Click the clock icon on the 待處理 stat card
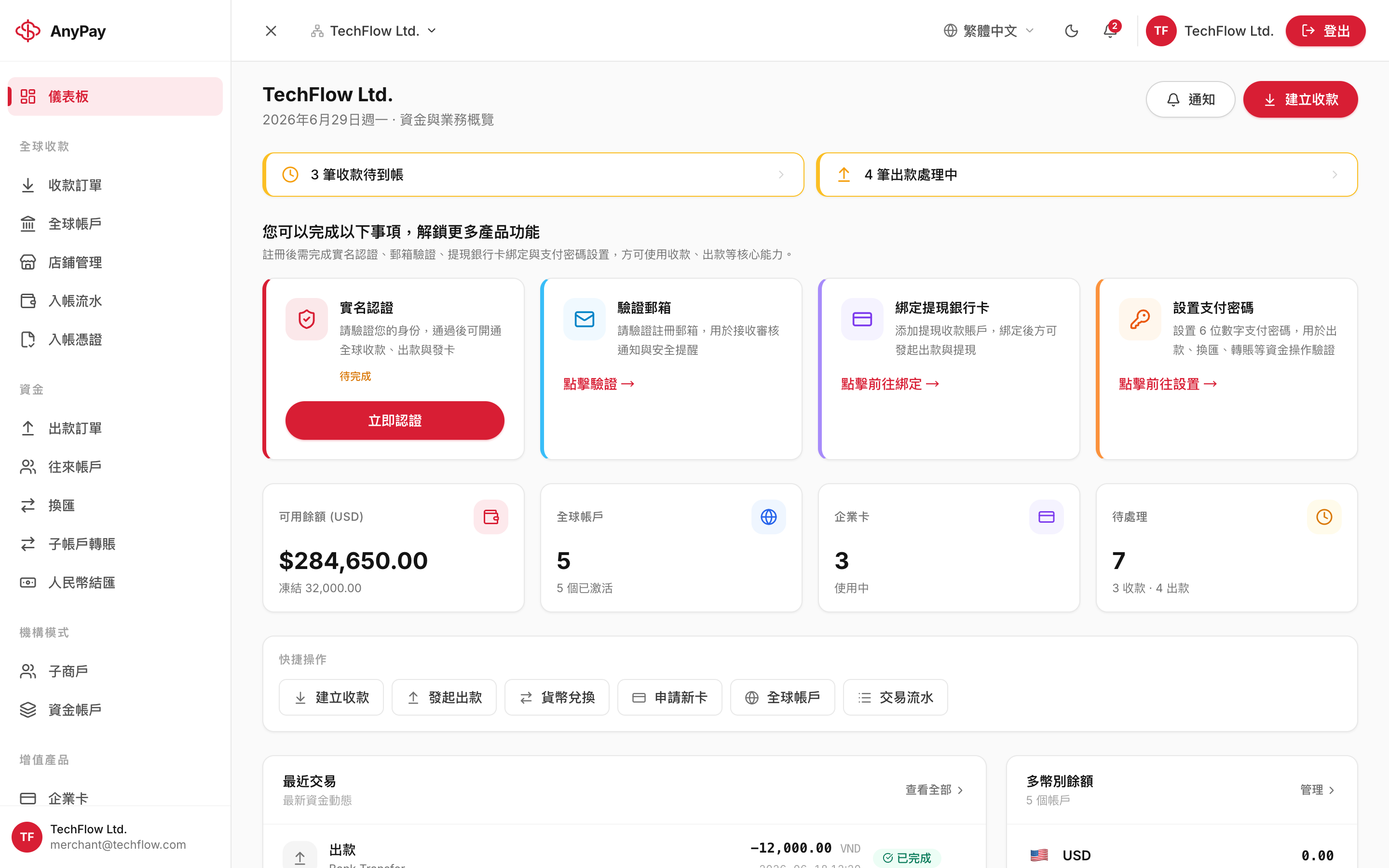 [1324, 516]
